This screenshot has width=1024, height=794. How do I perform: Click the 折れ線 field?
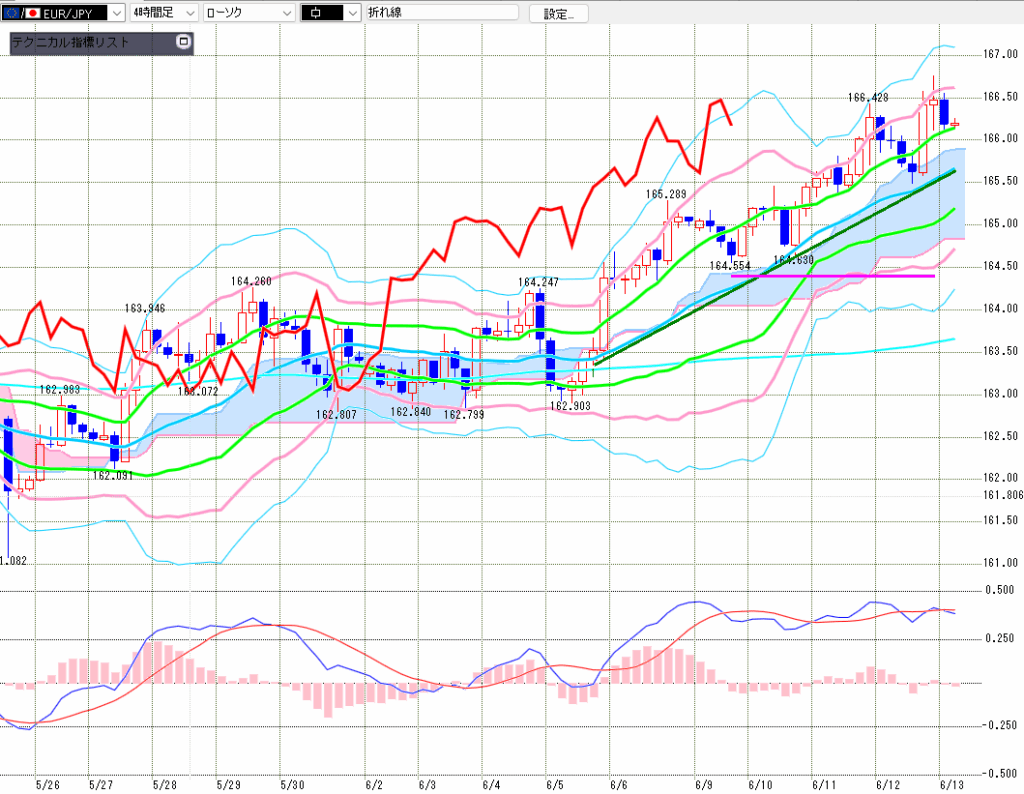click(442, 12)
